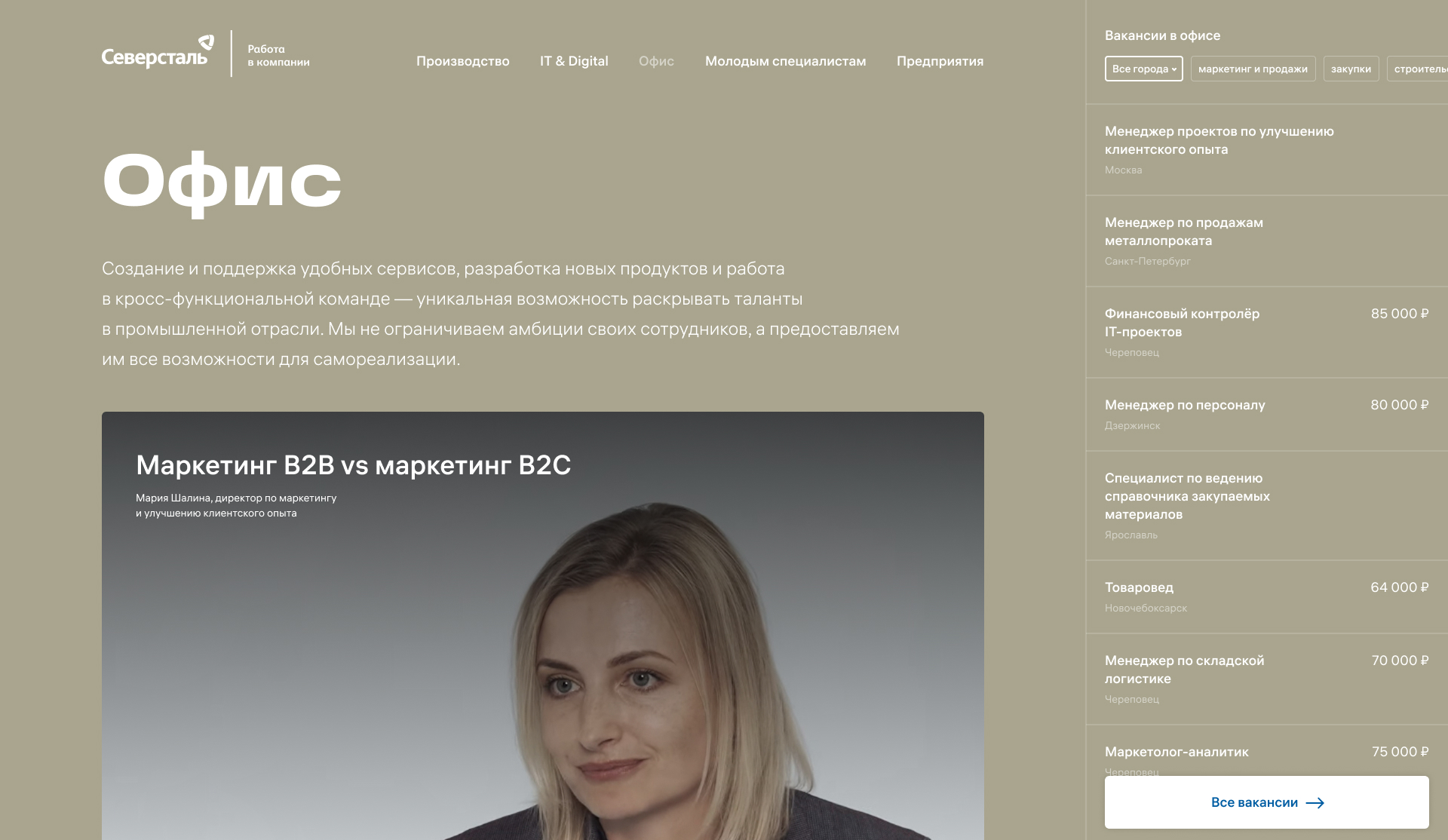This screenshot has height=840, width=1448.
Task: Click the Северсталь logo
Action: pyautogui.click(x=158, y=52)
